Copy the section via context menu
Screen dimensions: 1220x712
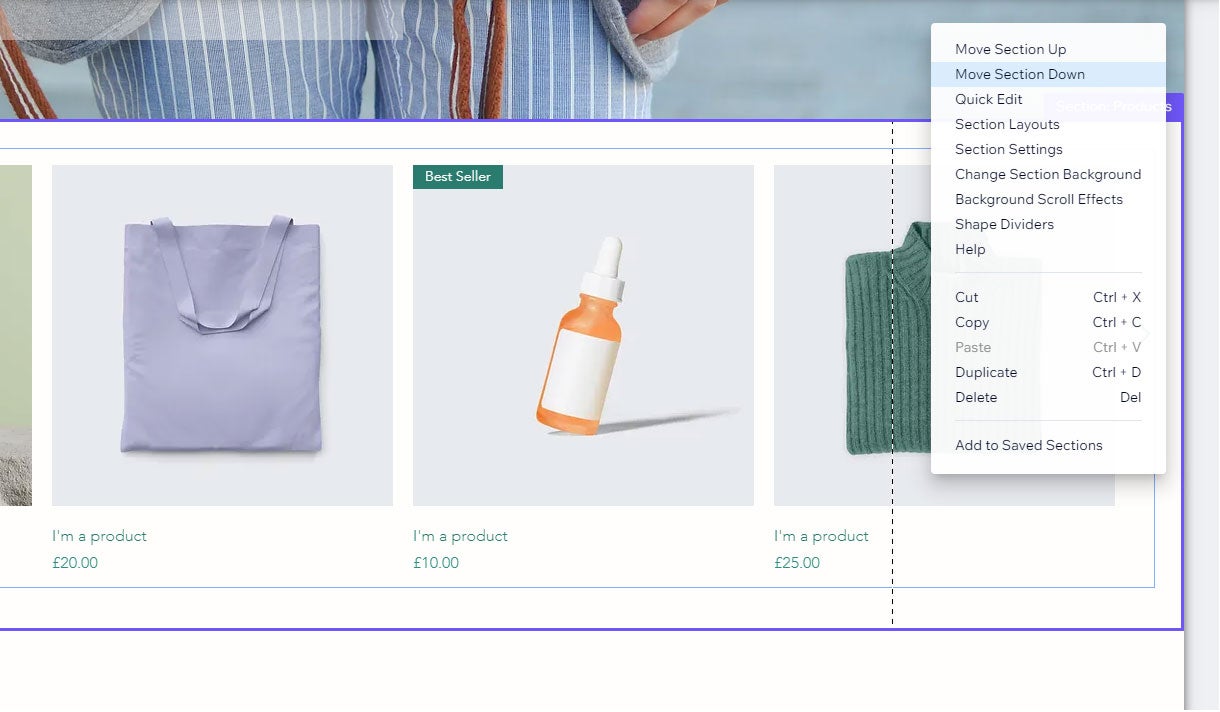click(1048, 322)
